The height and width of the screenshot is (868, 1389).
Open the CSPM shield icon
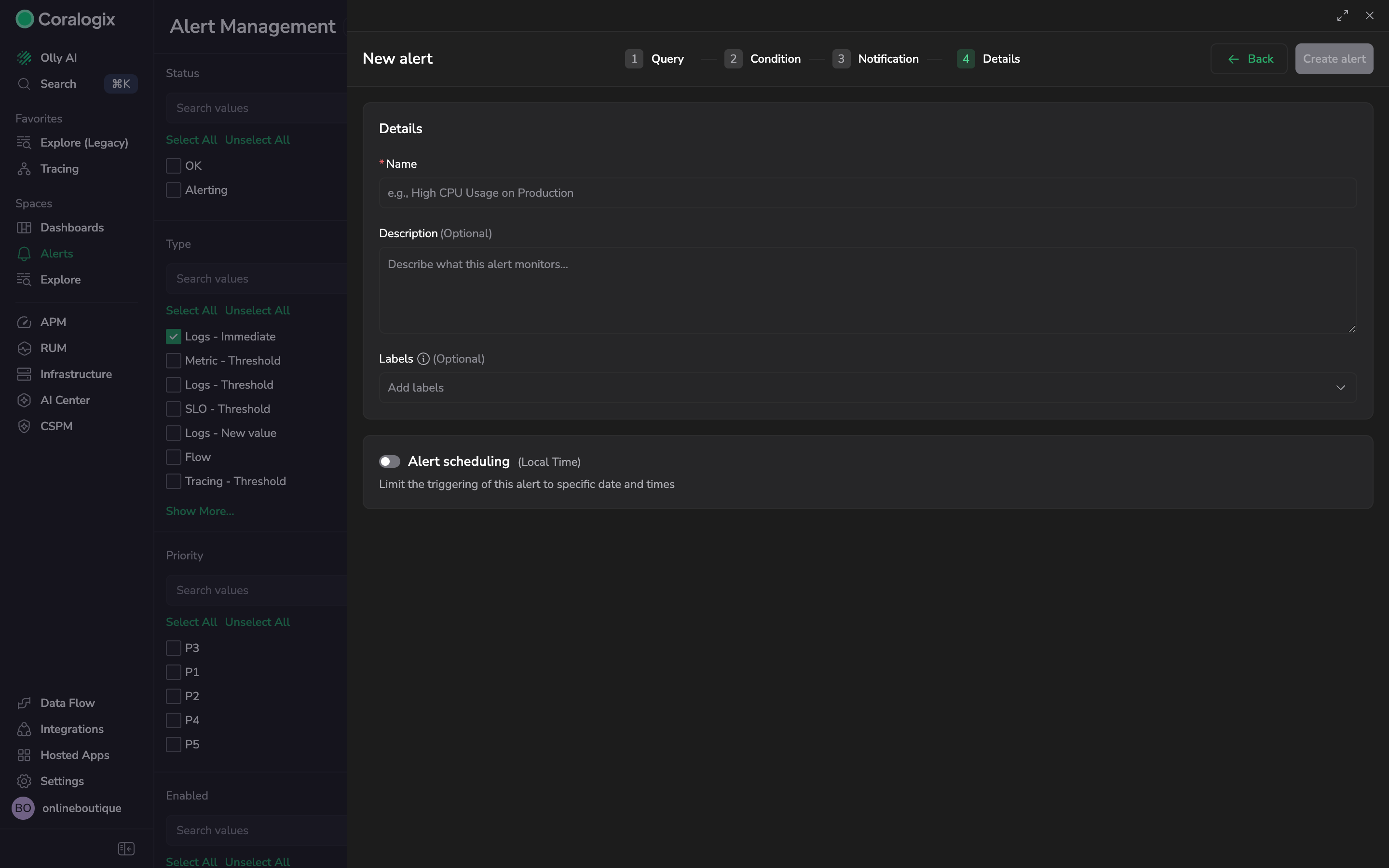click(24, 426)
